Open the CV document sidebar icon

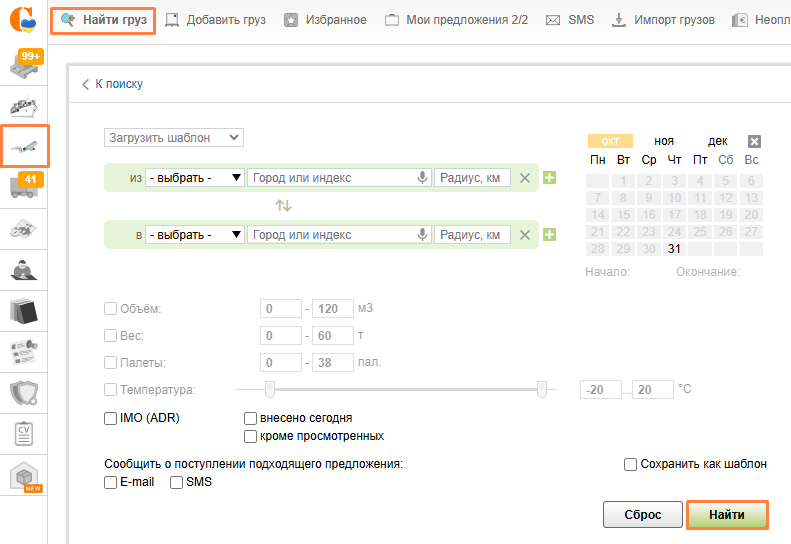(24, 434)
